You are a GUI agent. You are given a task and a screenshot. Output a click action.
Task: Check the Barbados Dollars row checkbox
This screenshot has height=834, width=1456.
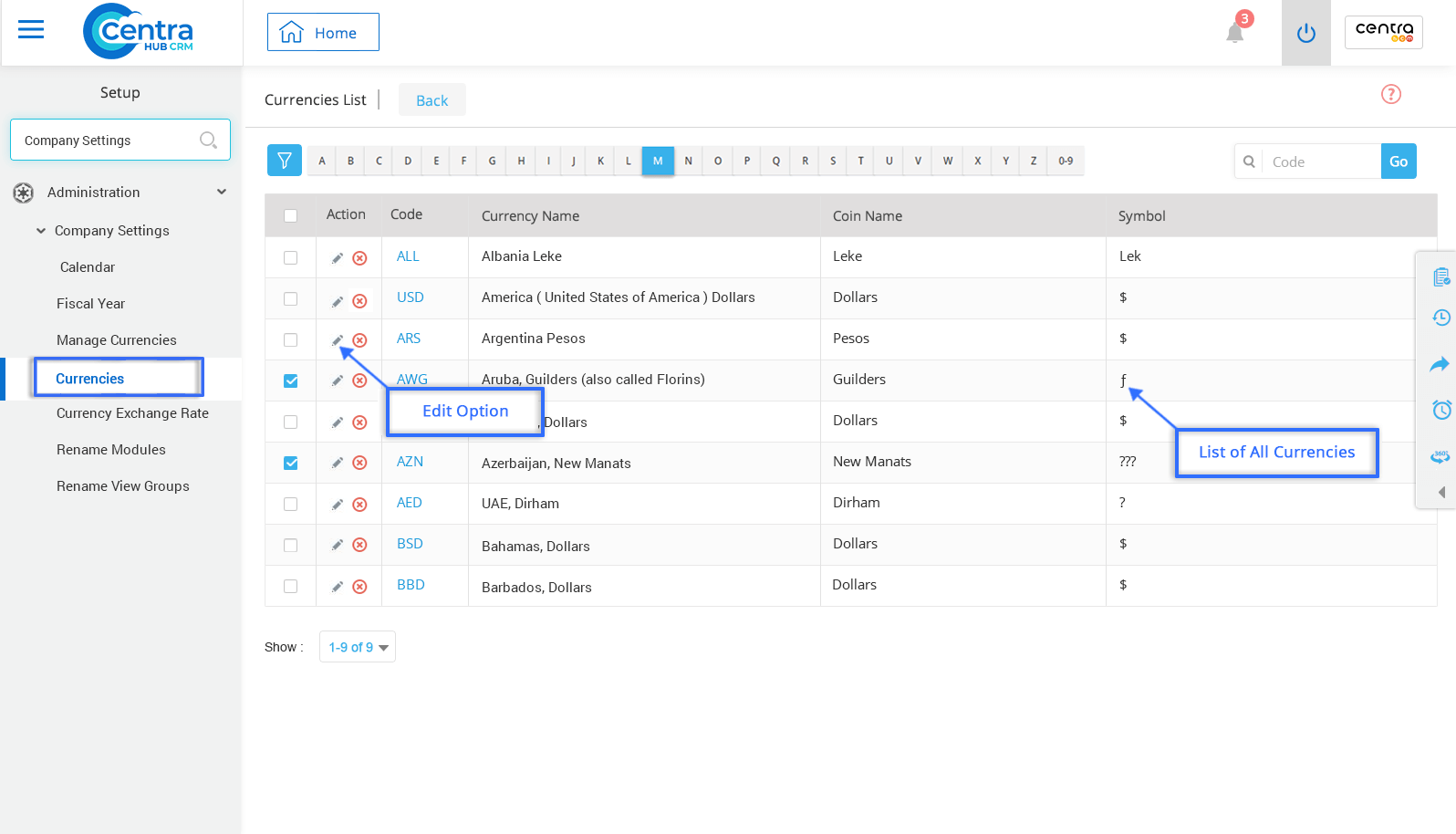tap(290, 586)
